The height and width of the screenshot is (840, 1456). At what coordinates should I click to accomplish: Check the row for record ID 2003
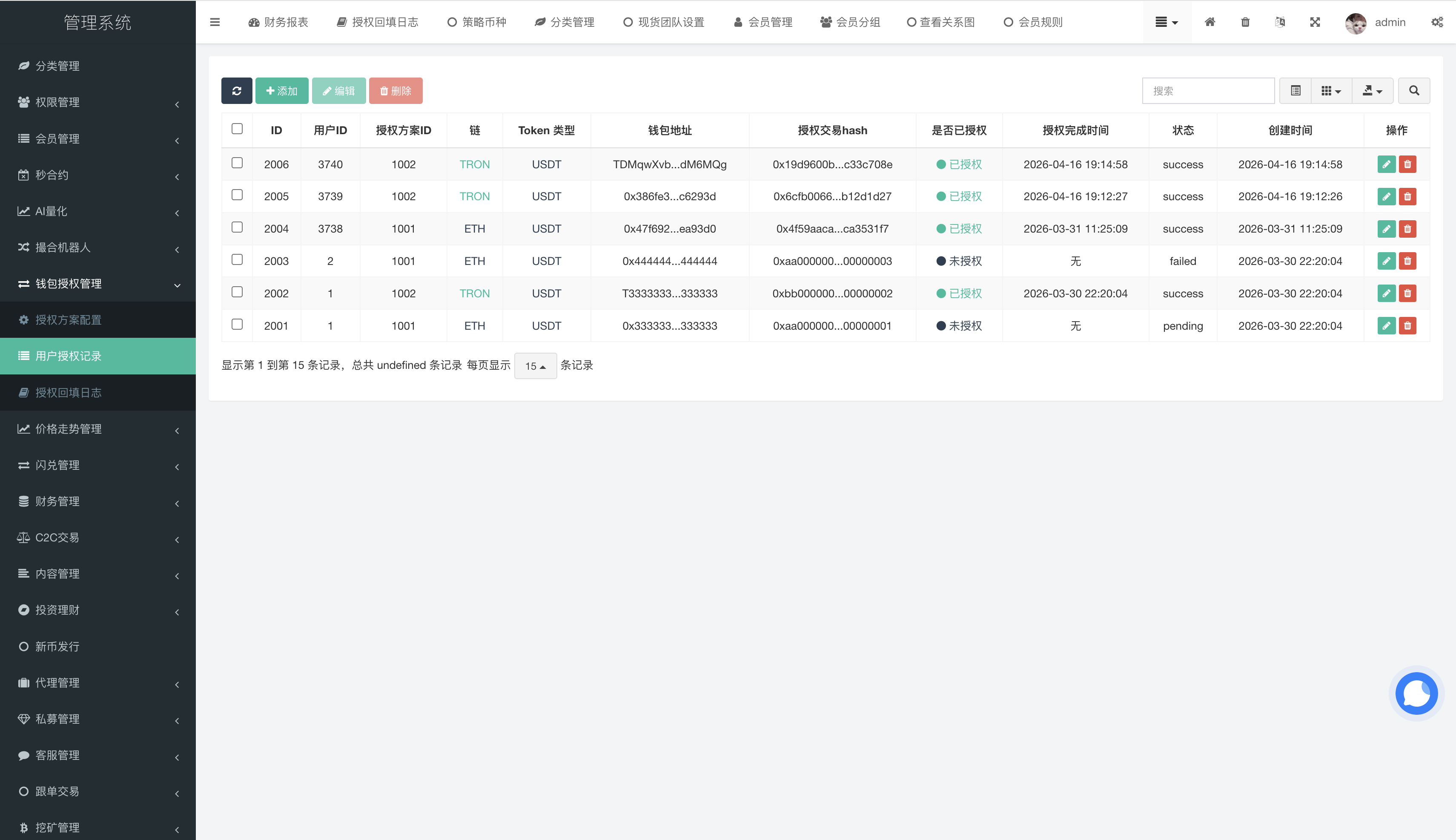point(236,259)
